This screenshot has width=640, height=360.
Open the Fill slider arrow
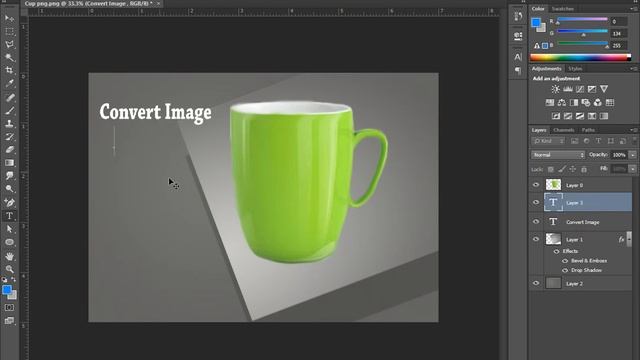click(633, 169)
